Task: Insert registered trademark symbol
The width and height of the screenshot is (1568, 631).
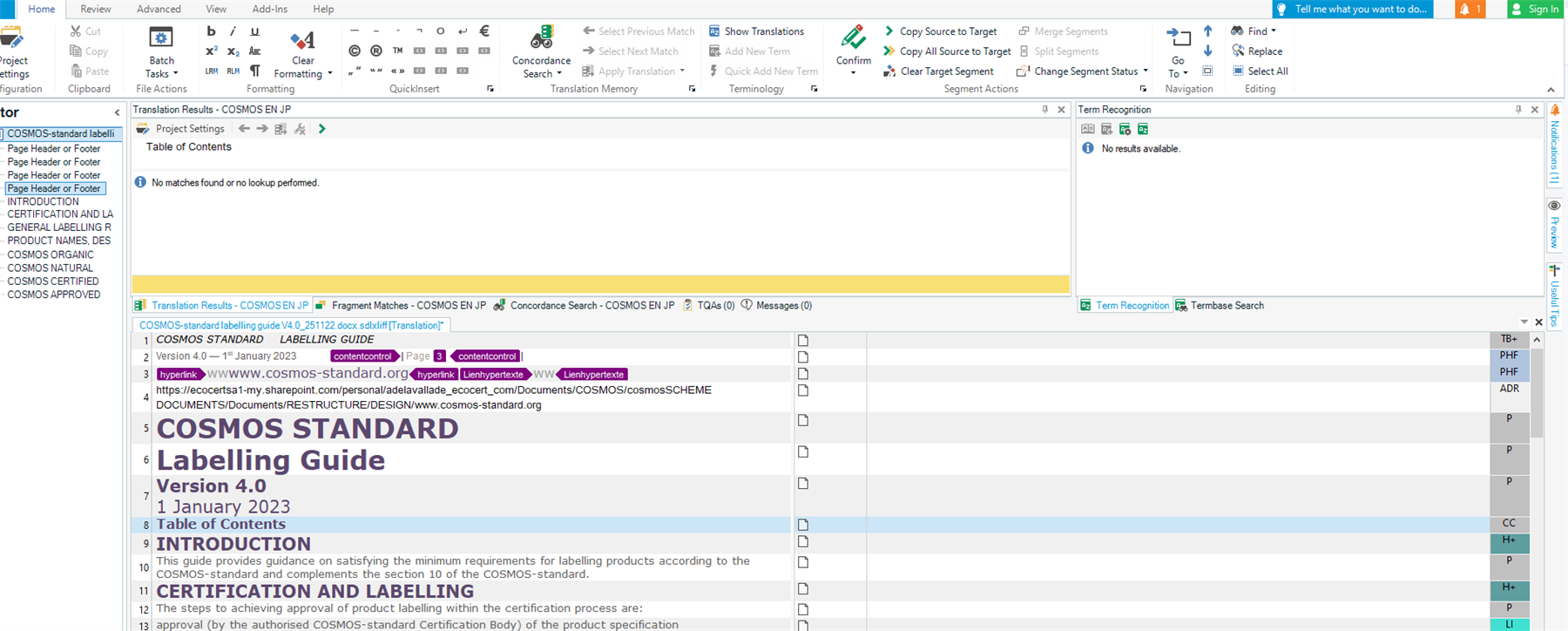Action: tap(376, 51)
